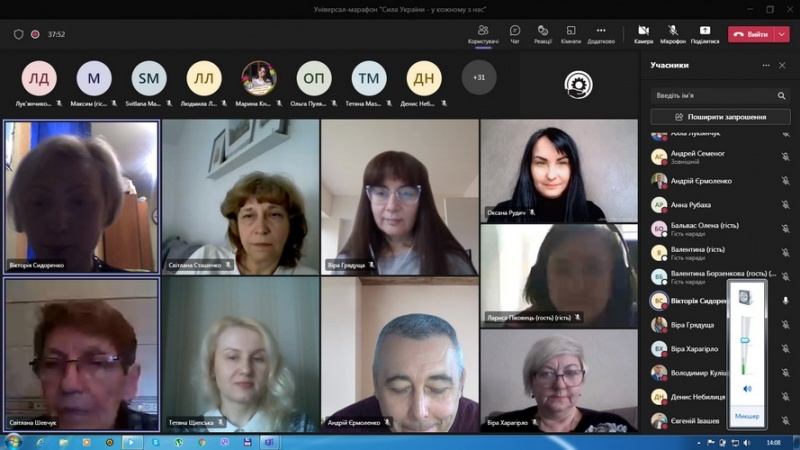This screenshot has height=450, width=800.
Task: Toggle the Камера (Camera) on
Action: (x=643, y=34)
